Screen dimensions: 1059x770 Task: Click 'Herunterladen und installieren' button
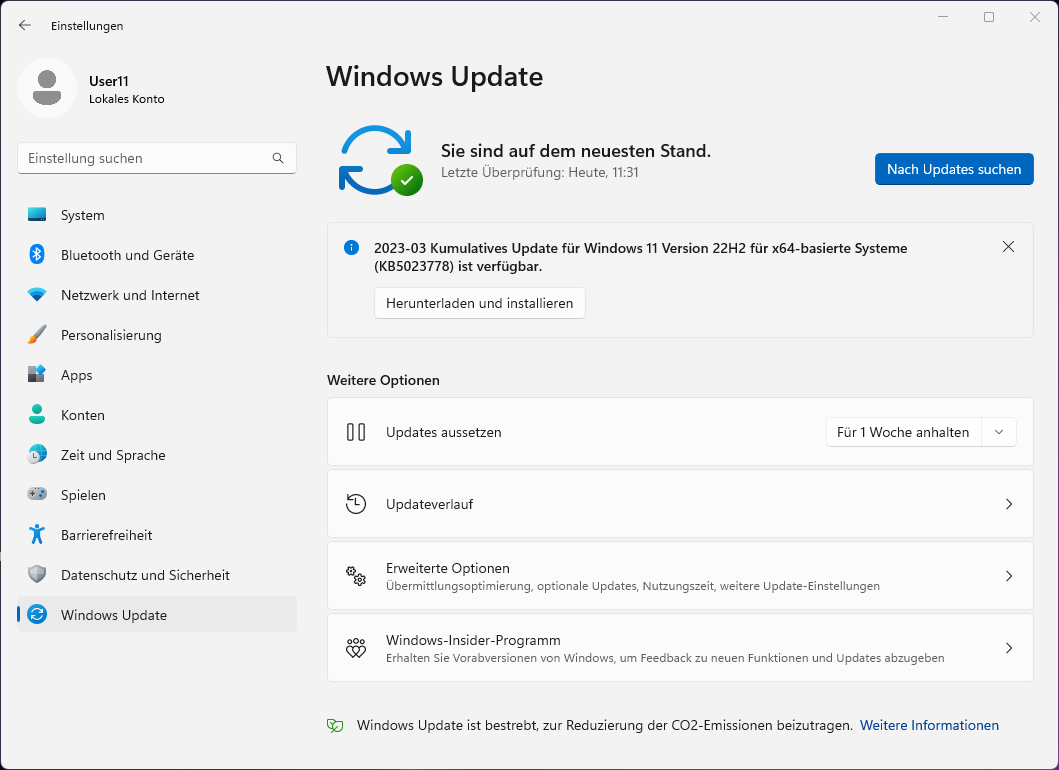[479, 303]
